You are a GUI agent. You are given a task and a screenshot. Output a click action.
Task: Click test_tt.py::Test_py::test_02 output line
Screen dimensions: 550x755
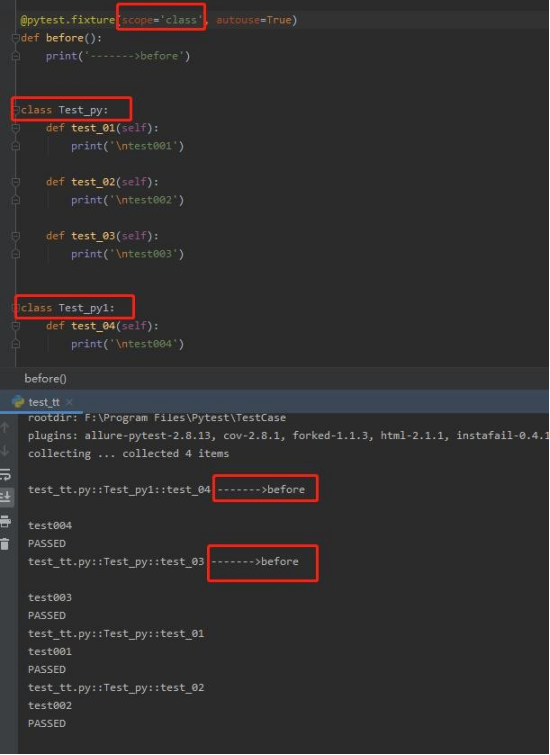(116, 687)
